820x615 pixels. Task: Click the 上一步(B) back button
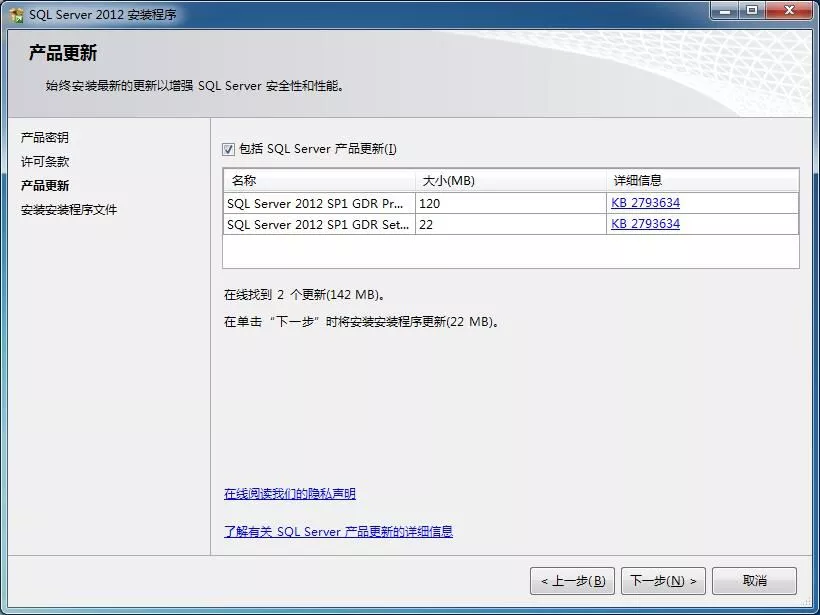[573, 581]
